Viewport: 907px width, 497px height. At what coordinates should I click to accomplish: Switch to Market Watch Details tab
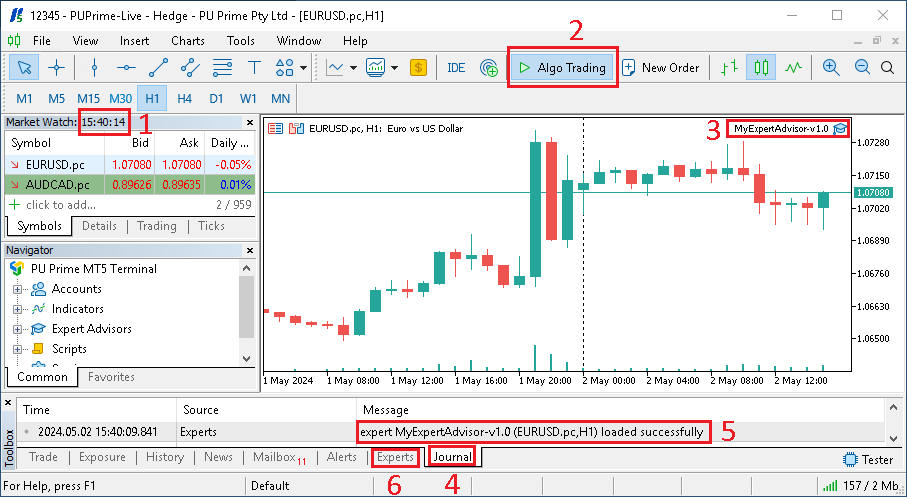pos(99,226)
